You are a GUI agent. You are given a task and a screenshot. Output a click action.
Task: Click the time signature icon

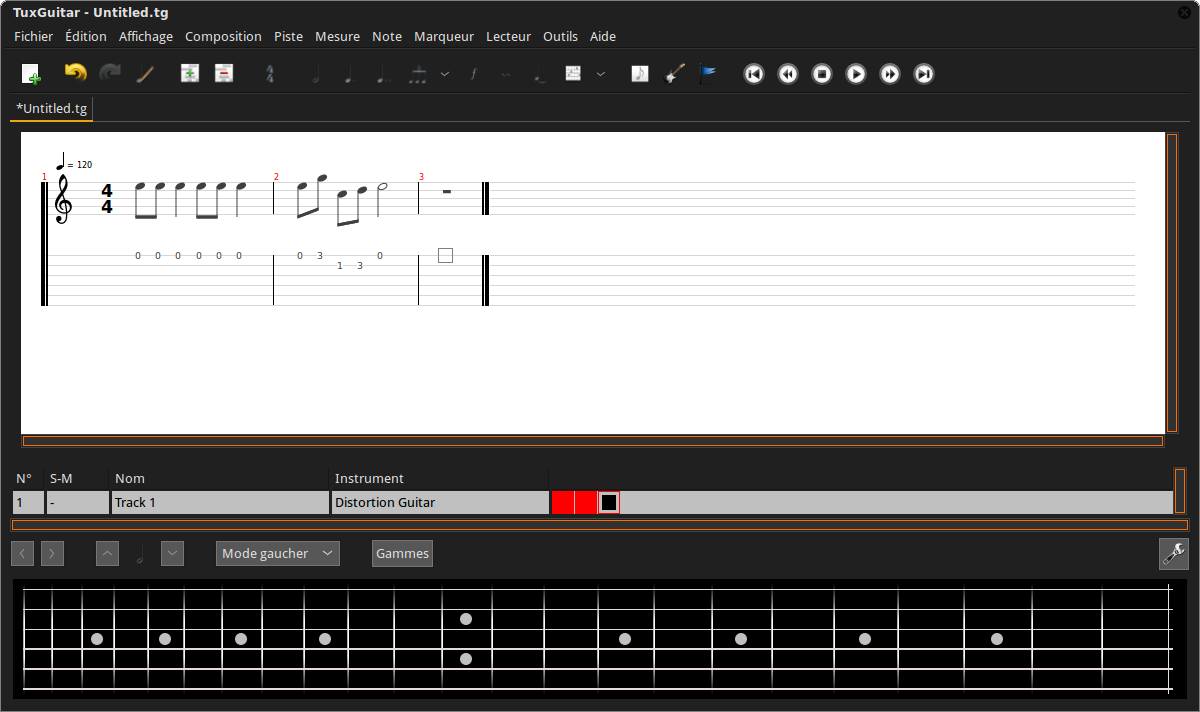269,74
